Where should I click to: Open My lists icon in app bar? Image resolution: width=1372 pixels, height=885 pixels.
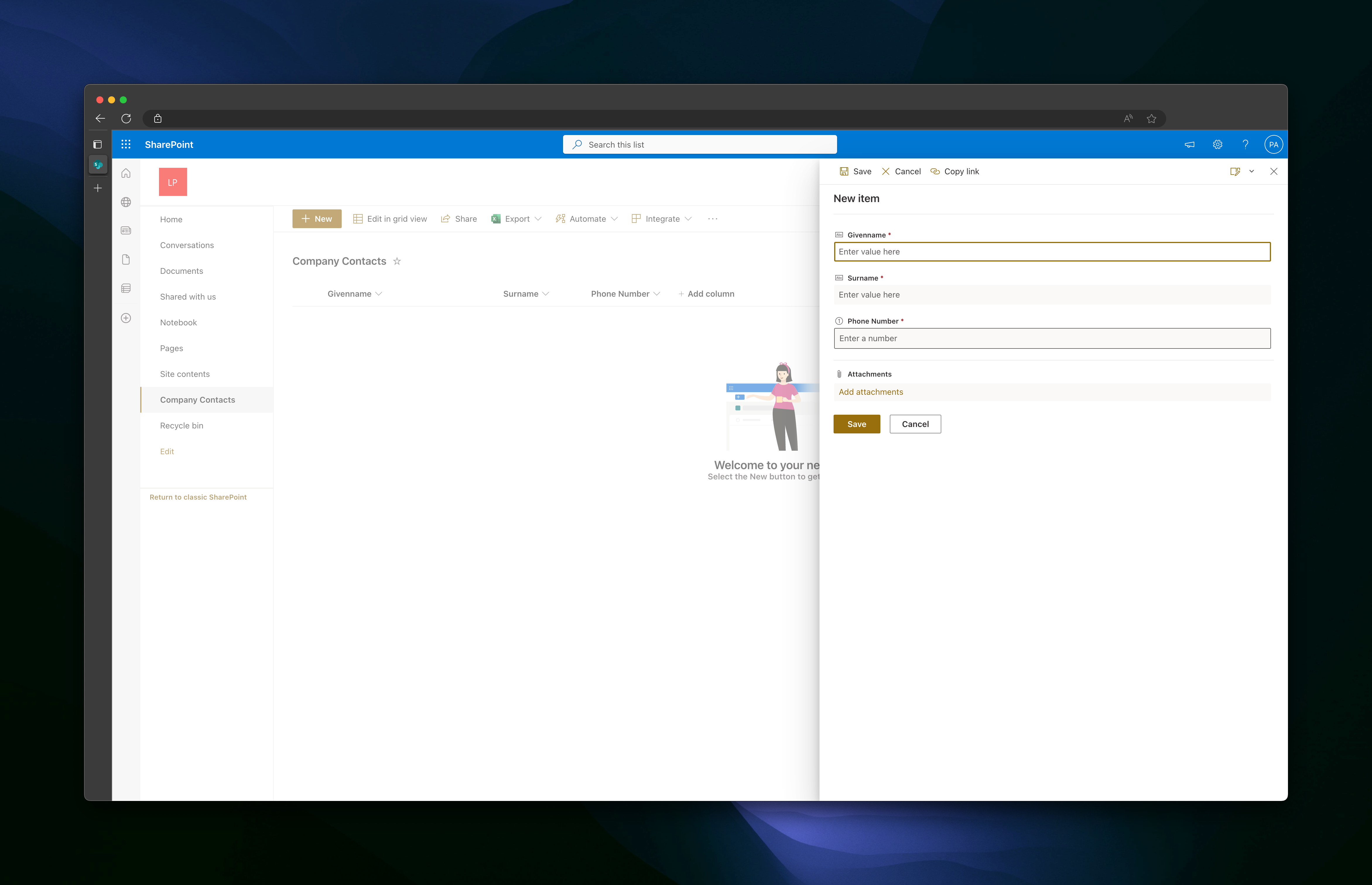tap(126, 288)
